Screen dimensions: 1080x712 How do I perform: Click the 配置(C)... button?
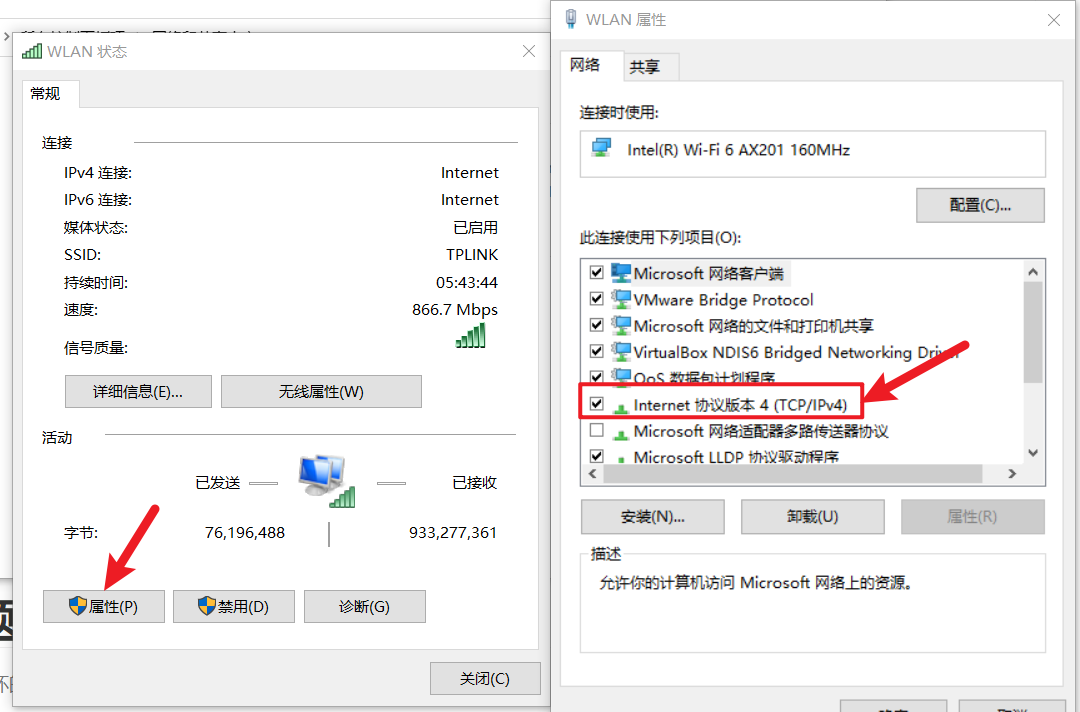(980, 205)
